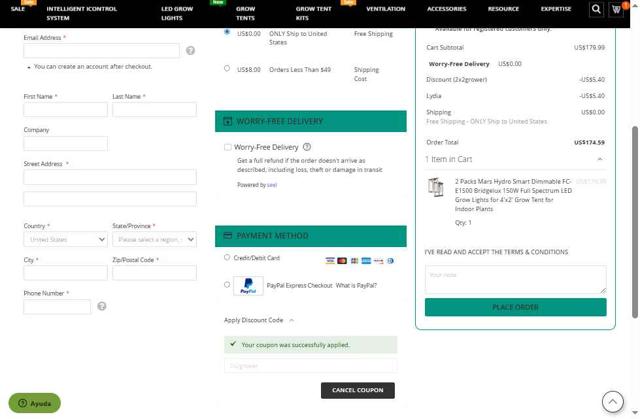
Task: Focus the first Street Address line
Action: (110, 177)
